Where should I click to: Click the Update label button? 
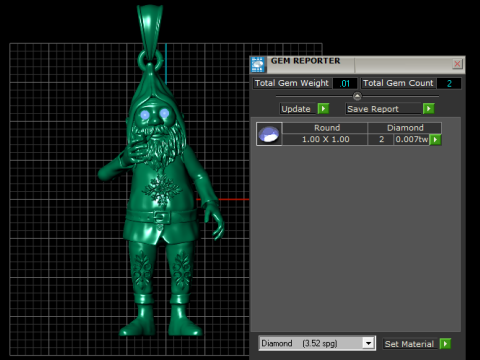[x=297, y=109]
